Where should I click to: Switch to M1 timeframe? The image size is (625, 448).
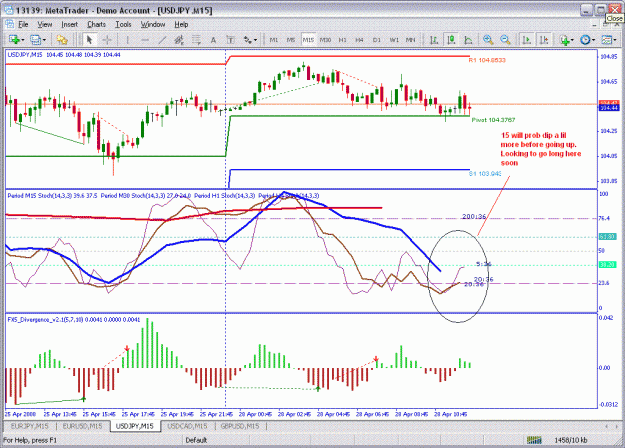coord(273,40)
